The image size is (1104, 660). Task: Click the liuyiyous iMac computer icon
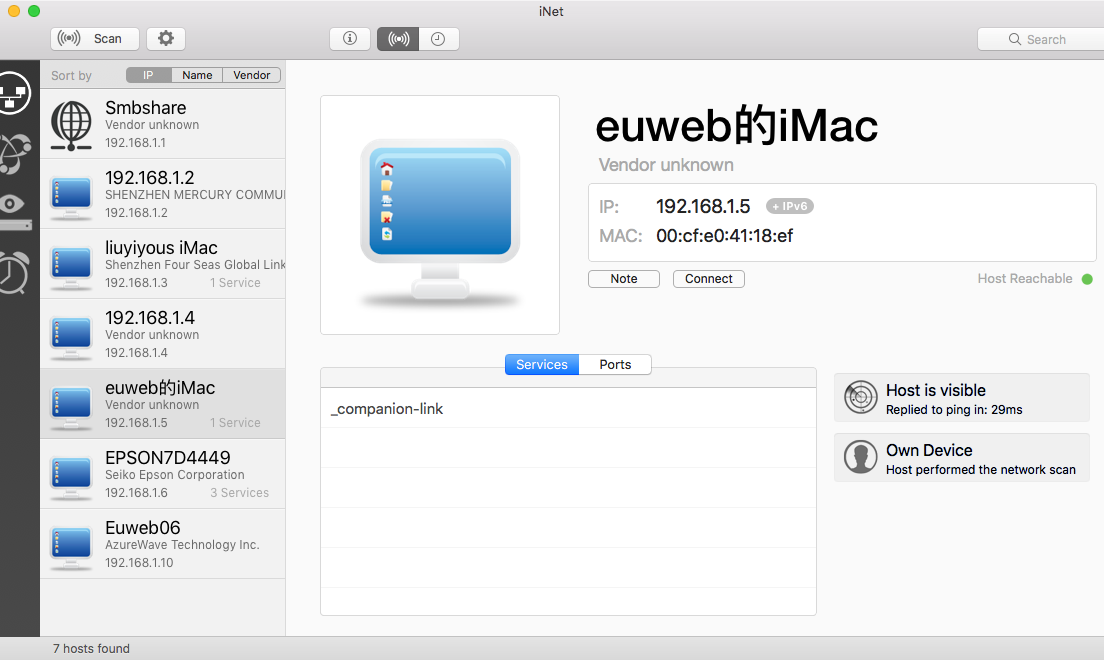coord(71,266)
